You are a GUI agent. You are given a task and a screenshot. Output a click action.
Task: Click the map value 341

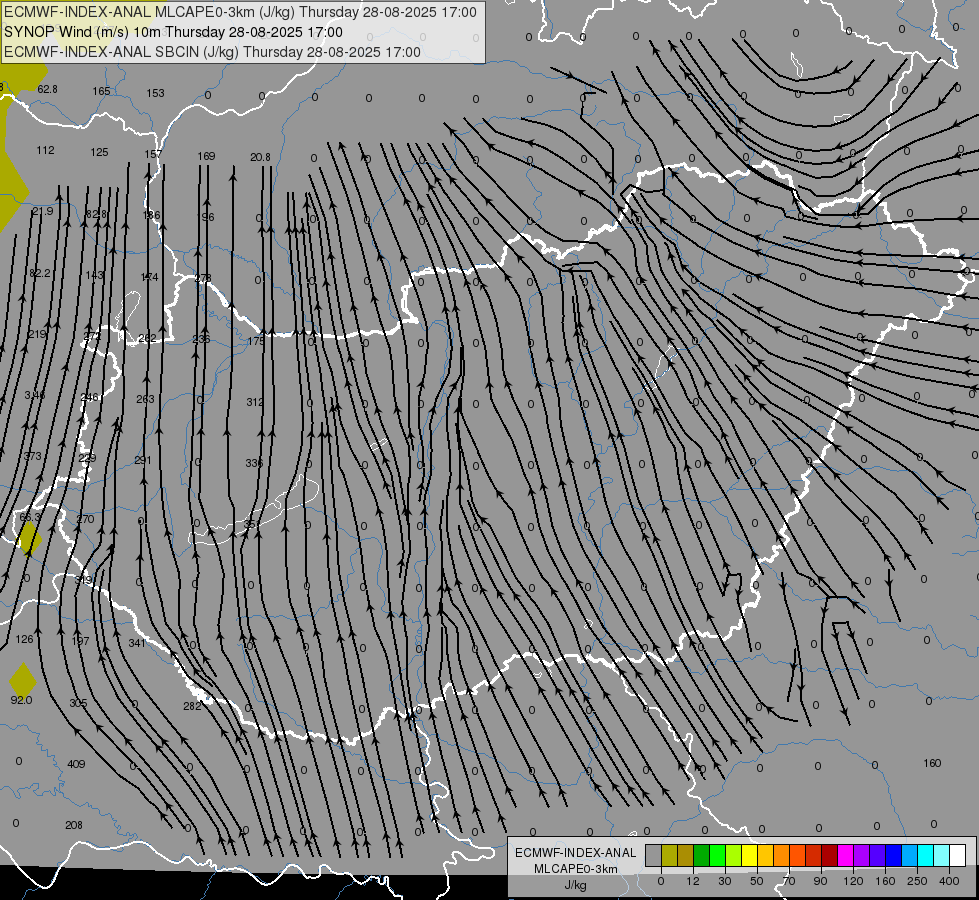pyautogui.click(x=137, y=643)
